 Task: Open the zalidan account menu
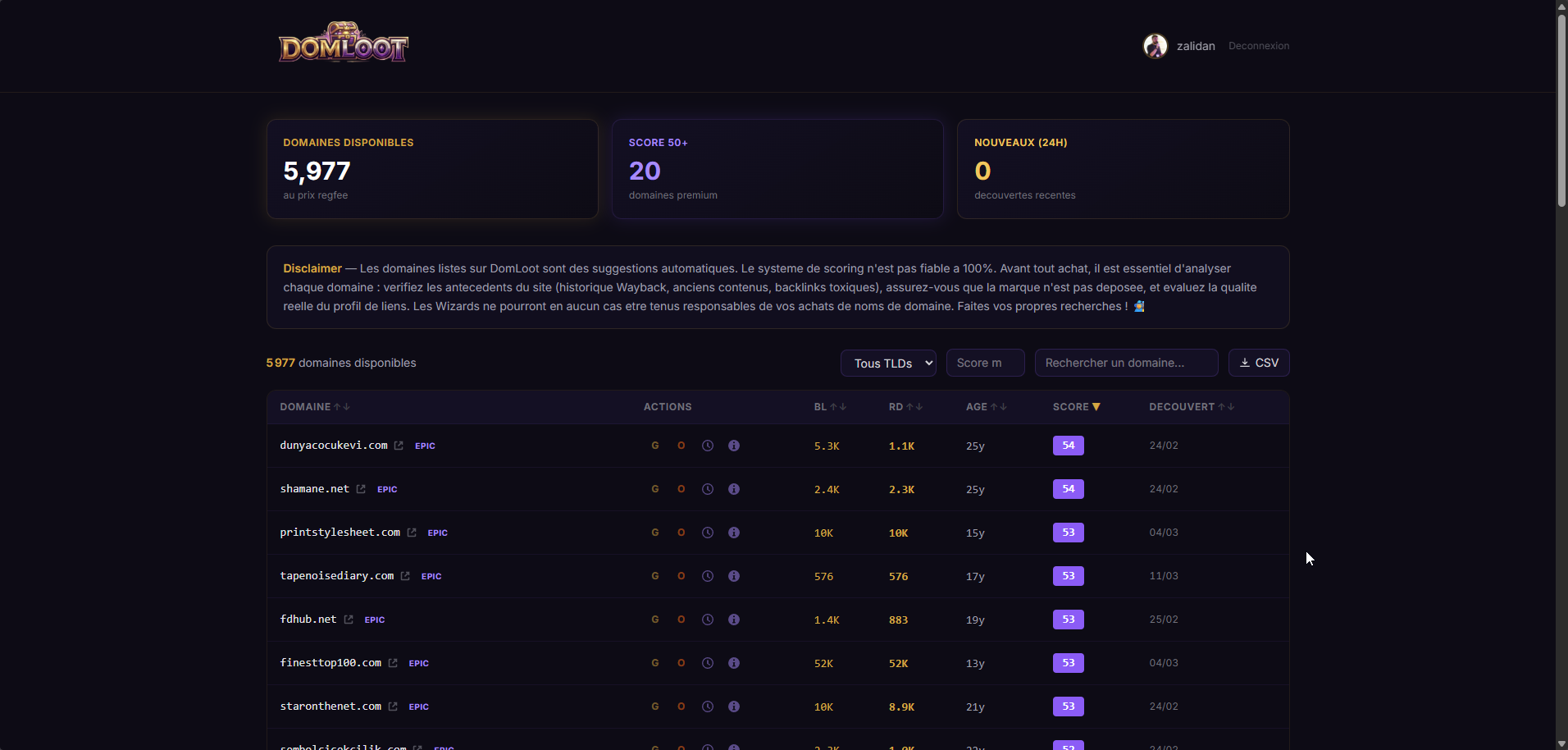point(1195,45)
